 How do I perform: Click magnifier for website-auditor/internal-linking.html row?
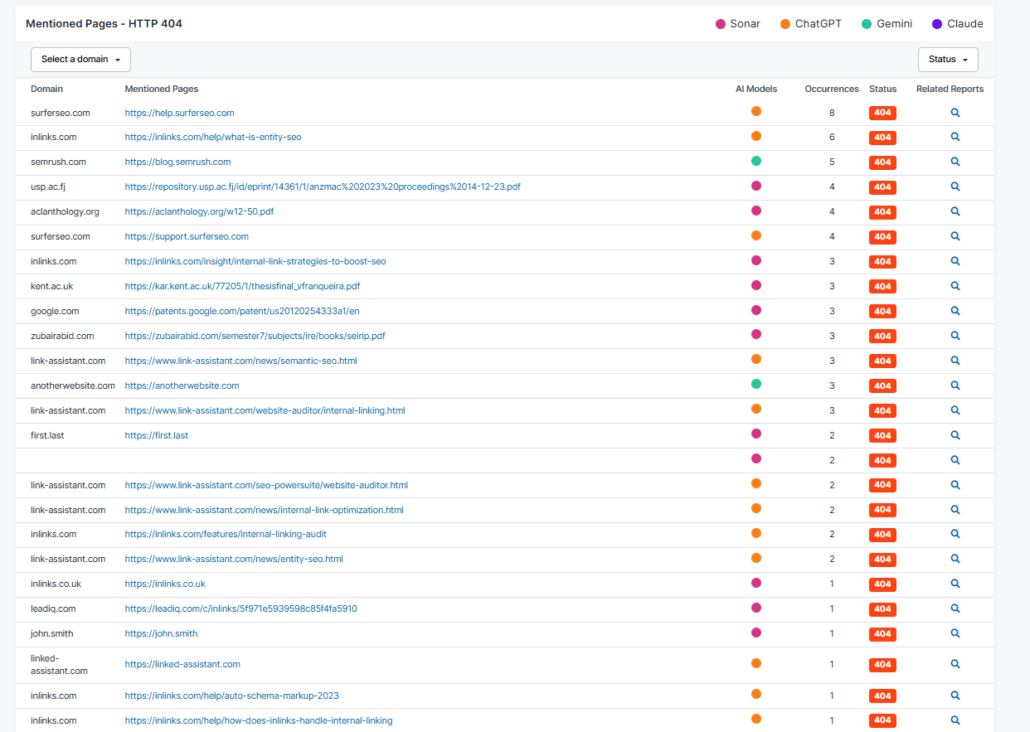(955, 410)
